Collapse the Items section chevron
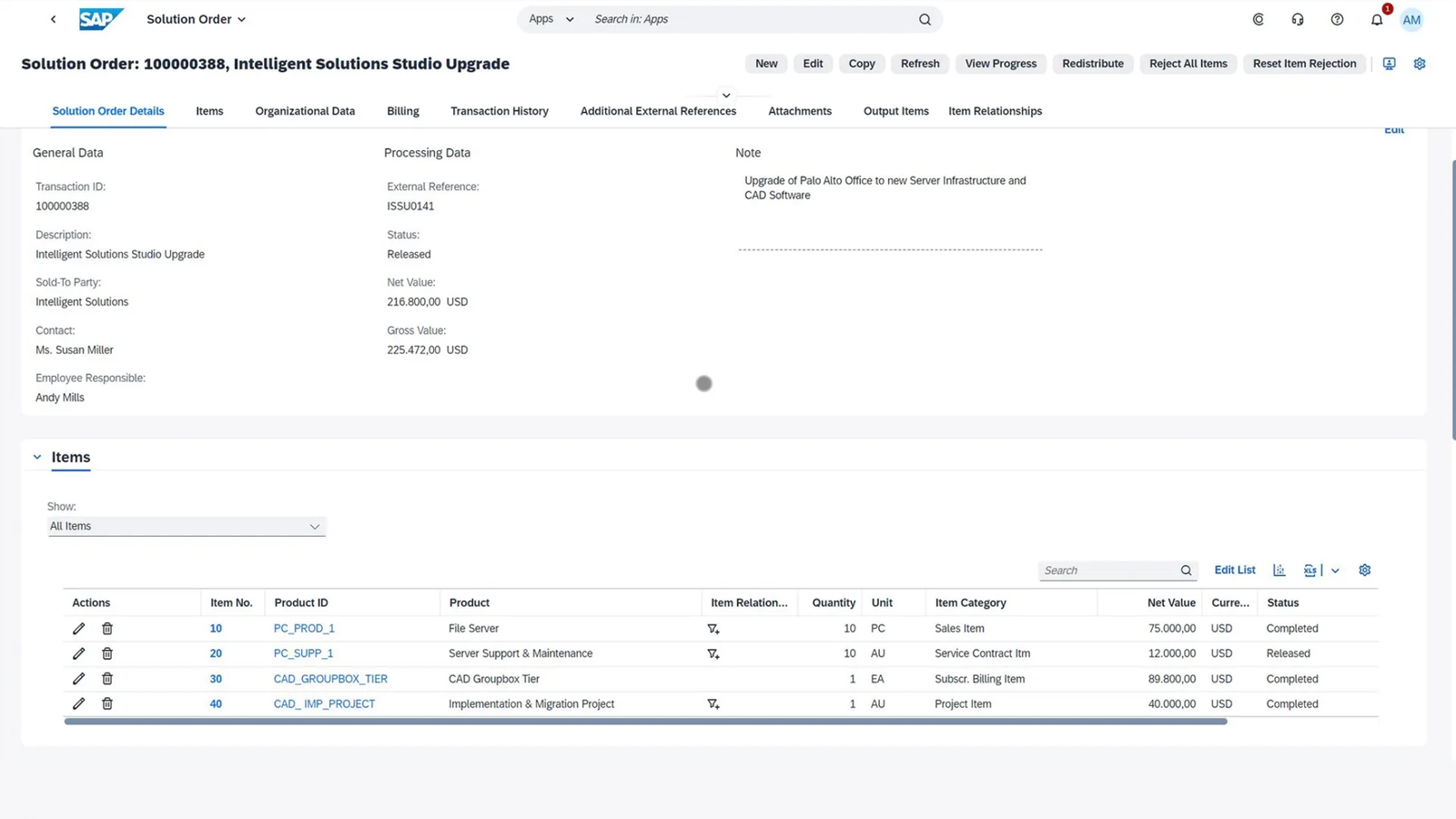Screen dimensions: 1456x819 point(37,458)
